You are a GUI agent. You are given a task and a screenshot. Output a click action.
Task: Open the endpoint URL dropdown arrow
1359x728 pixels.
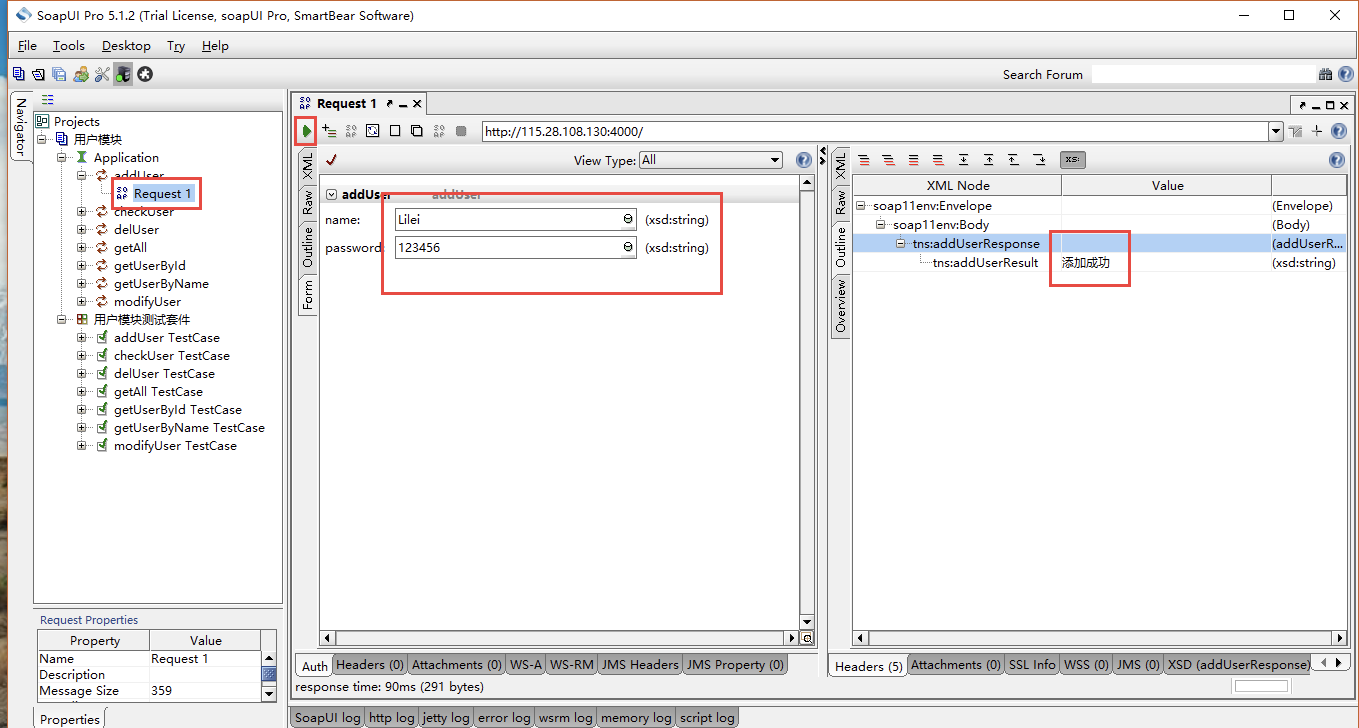coord(1275,131)
